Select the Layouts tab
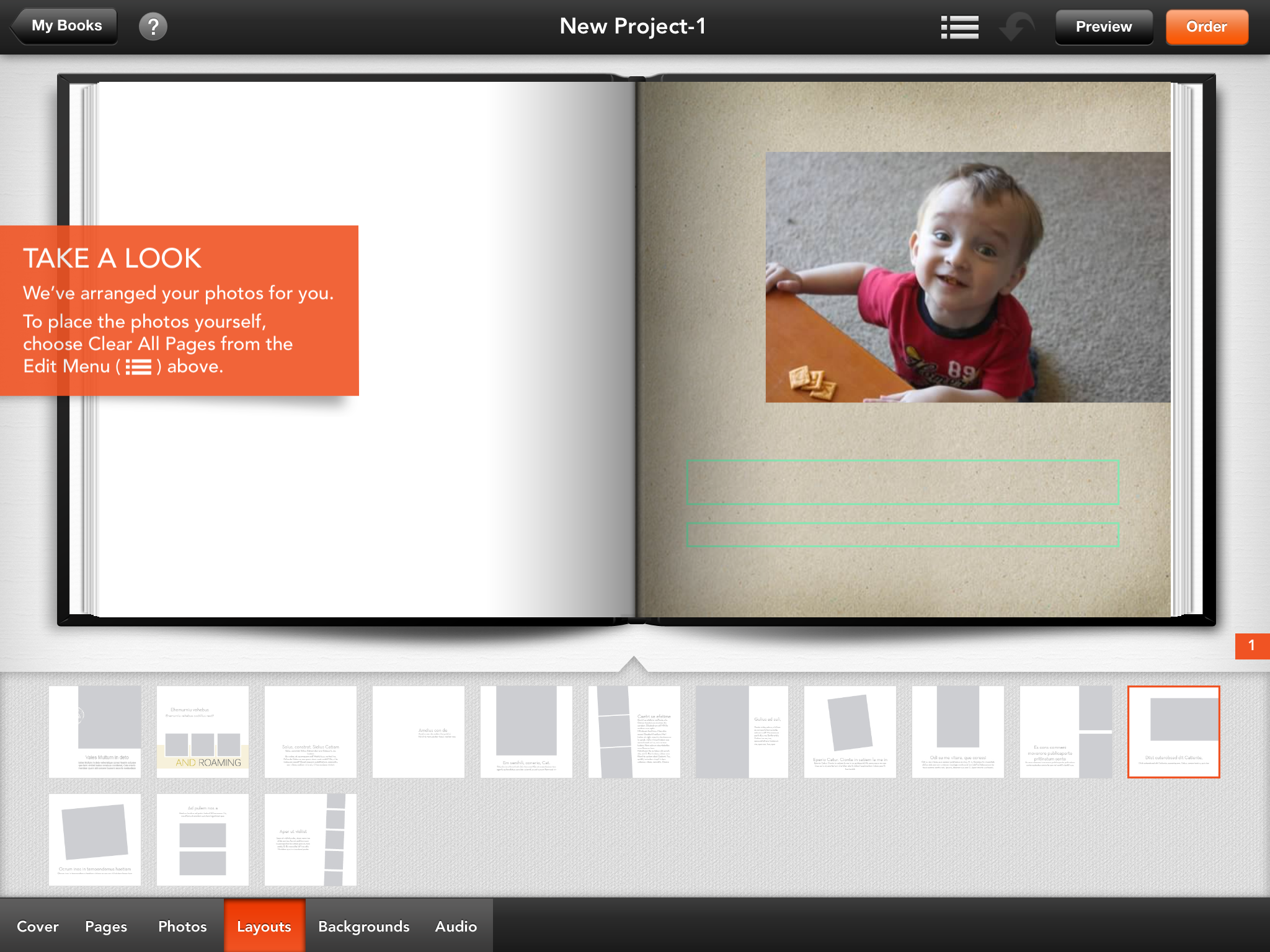 point(264,926)
